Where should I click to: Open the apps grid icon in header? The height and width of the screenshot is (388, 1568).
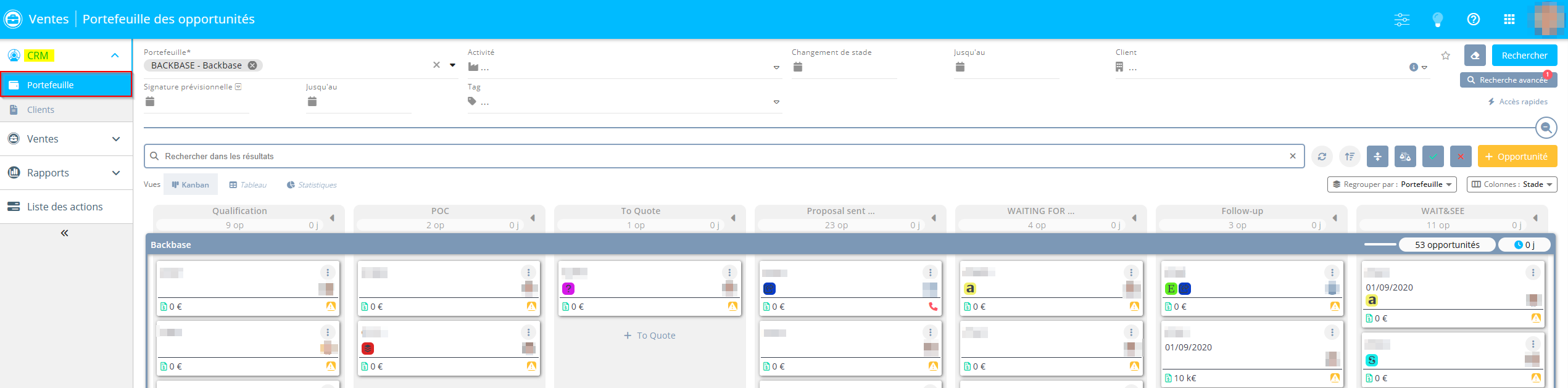click(x=1509, y=20)
